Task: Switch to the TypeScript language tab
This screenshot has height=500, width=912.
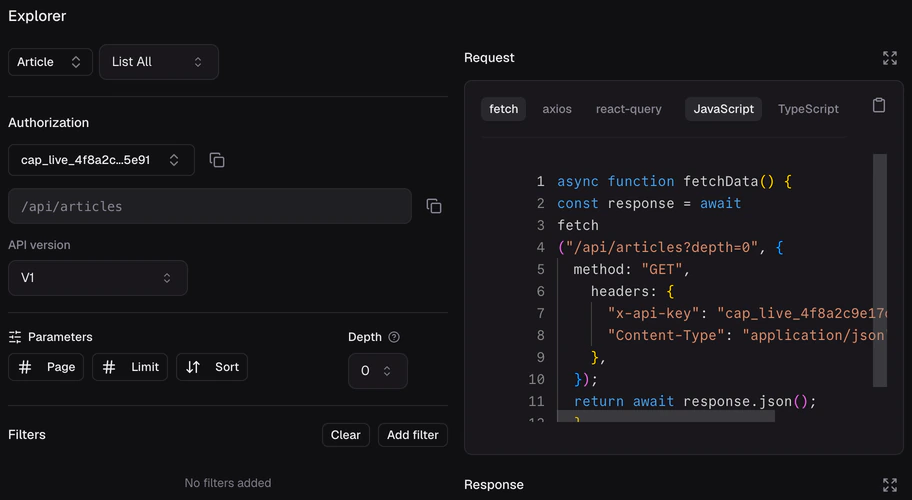Action: click(x=808, y=109)
